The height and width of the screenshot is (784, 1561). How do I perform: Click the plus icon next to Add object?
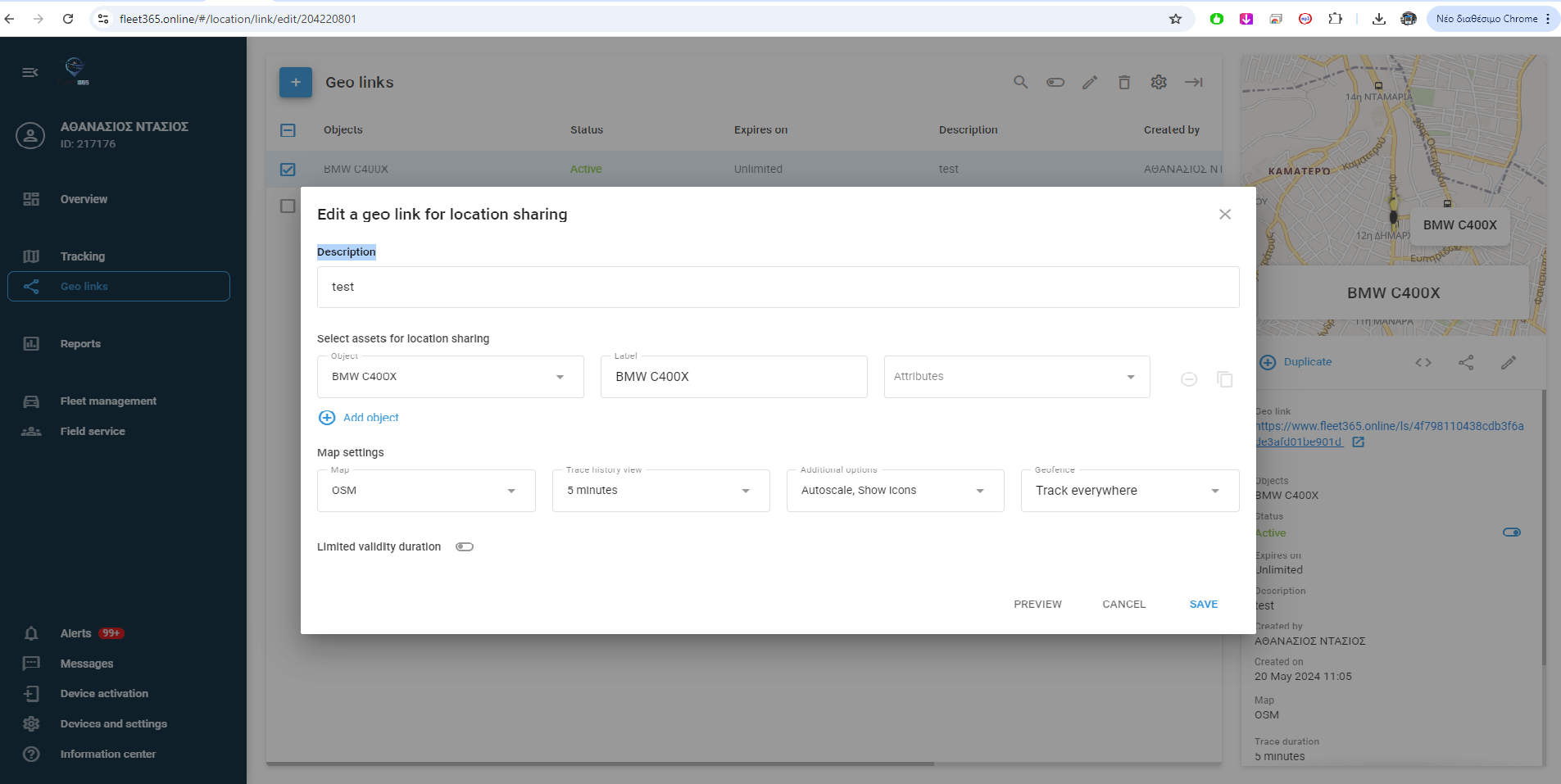click(326, 418)
